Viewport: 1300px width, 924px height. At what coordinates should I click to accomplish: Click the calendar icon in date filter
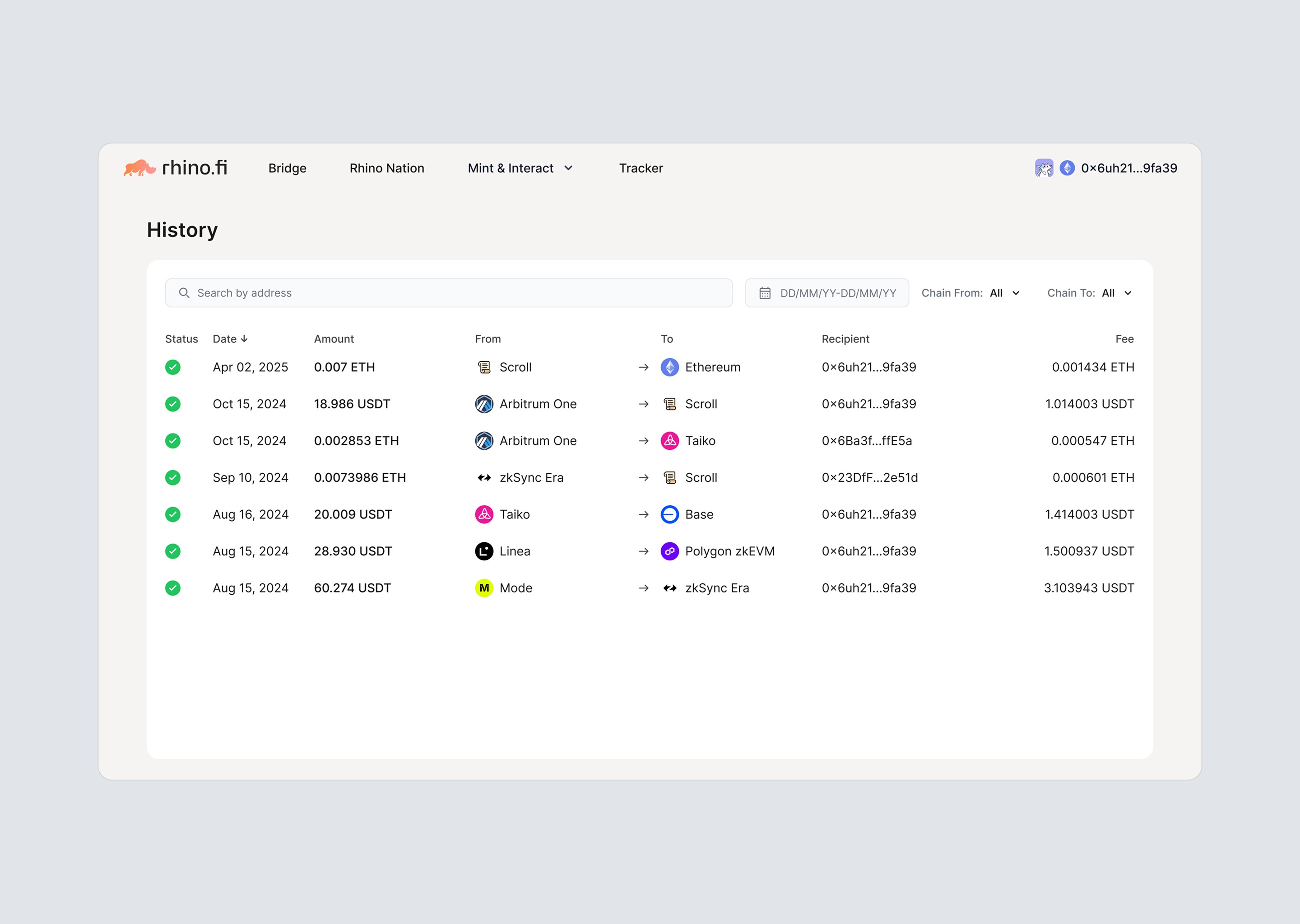click(x=765, y=293)
